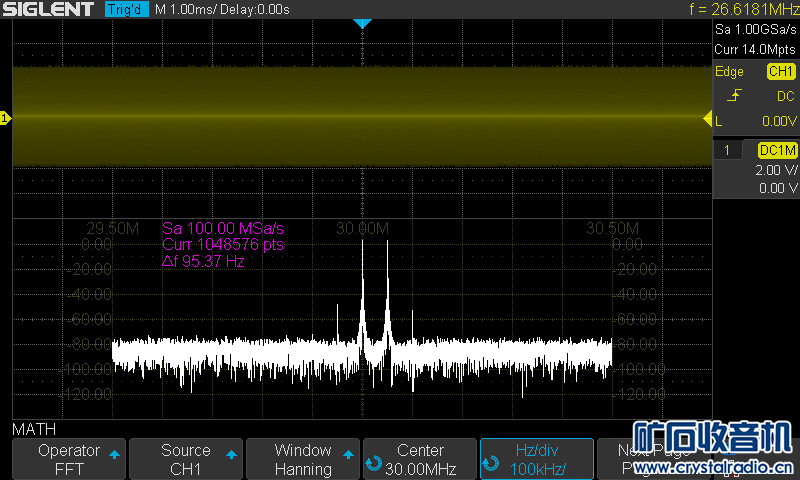
Task: Click the Trig'd status indicator
Action: pos(127,9)
